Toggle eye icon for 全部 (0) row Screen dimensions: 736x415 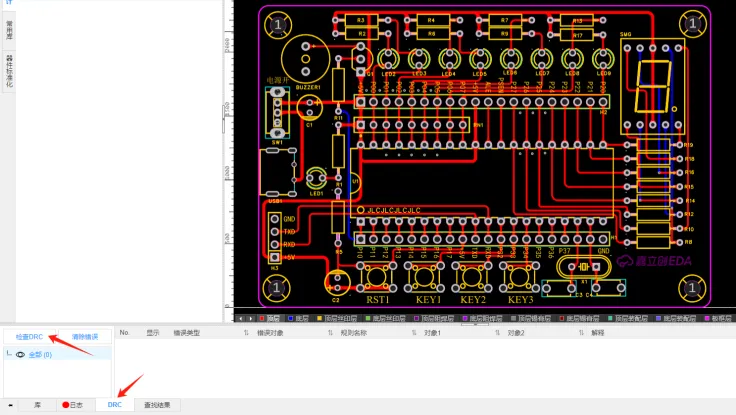pos(20,354)
